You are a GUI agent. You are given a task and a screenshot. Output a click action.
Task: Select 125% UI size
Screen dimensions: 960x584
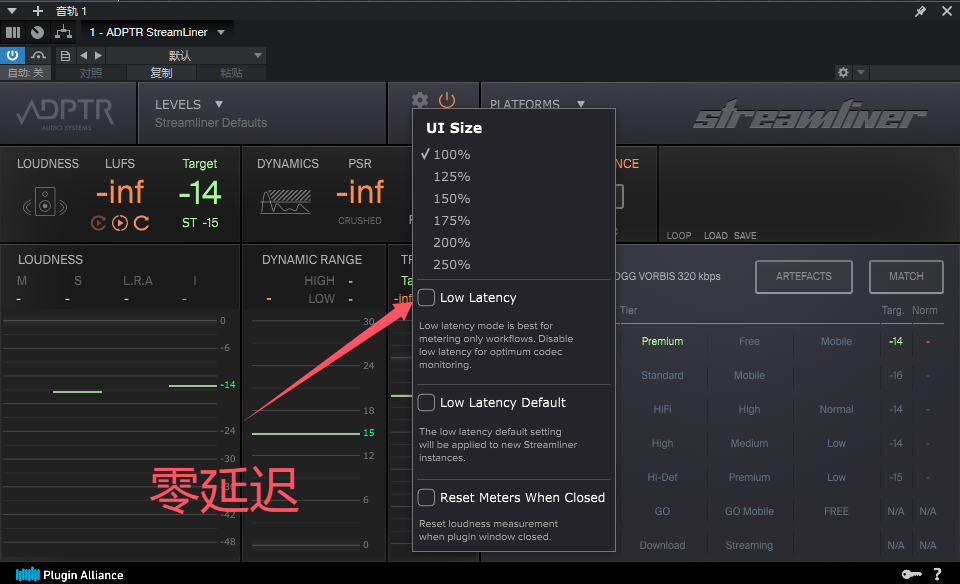click(452, 176)
